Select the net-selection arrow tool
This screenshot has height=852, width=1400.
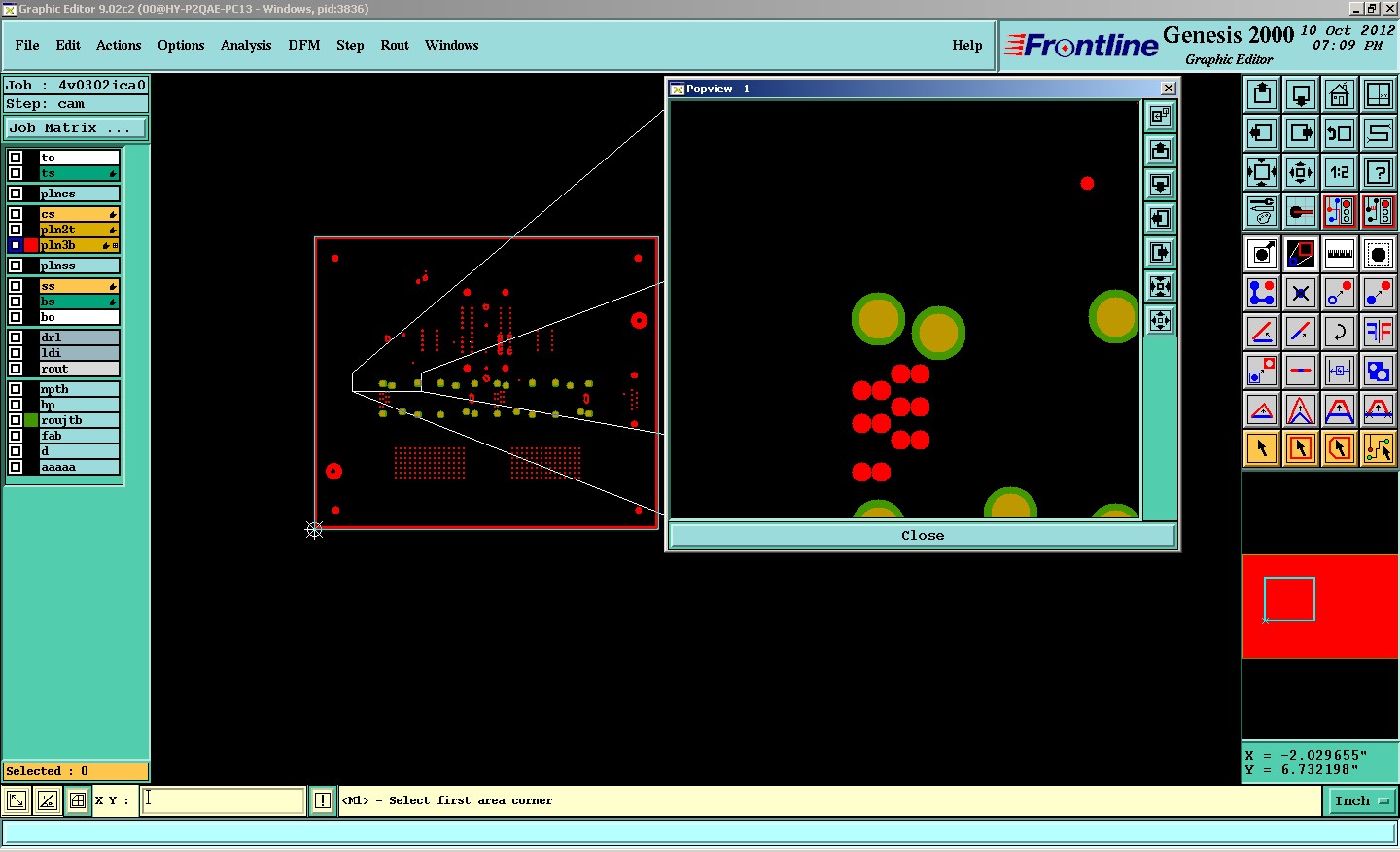1379,448
